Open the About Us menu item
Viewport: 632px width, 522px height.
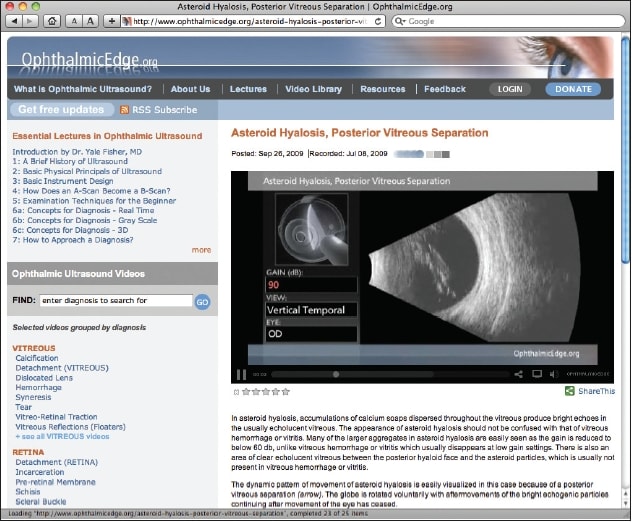[x=191, y=89]
